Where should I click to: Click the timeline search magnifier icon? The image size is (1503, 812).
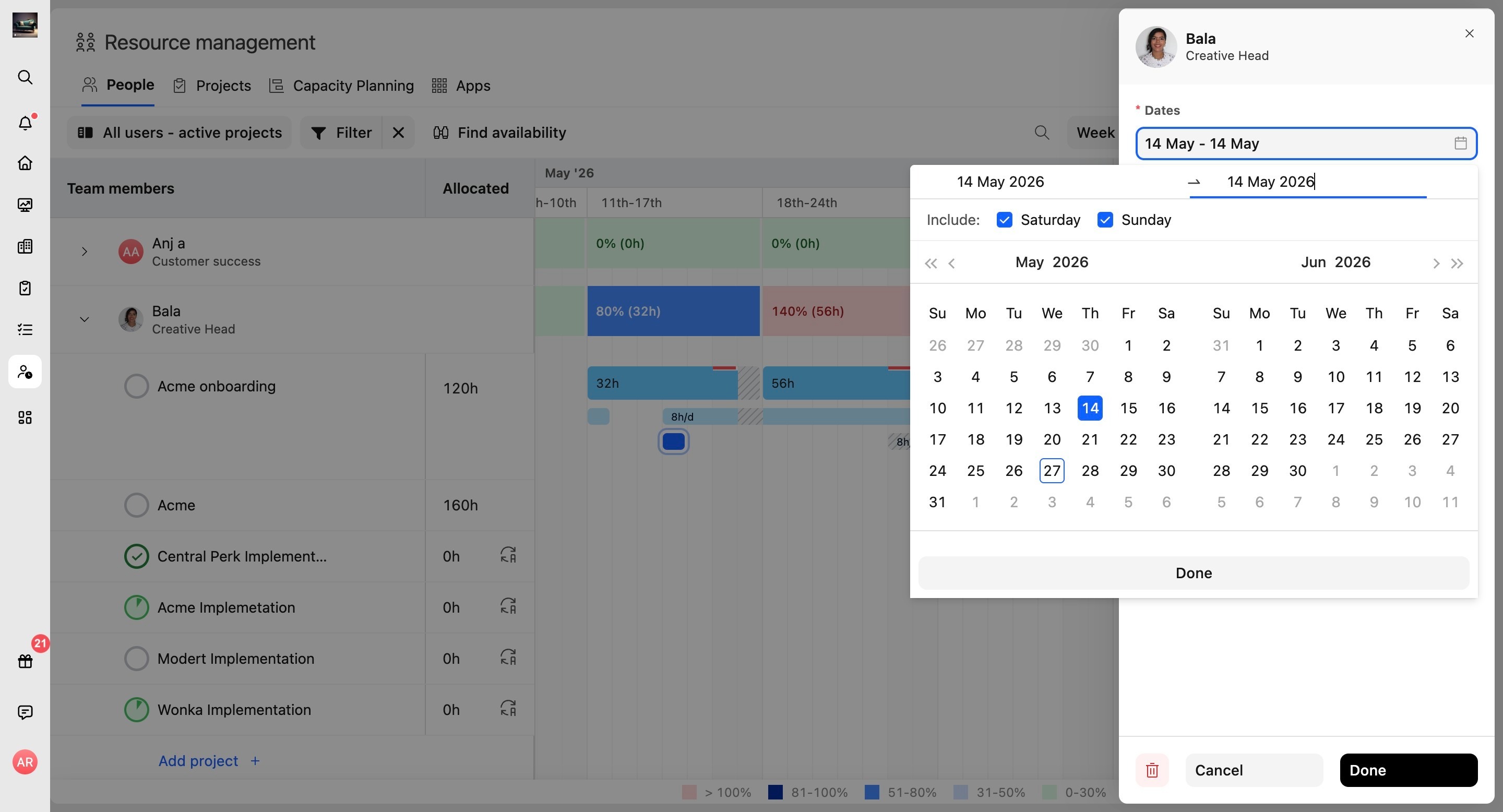[1042, 133]
